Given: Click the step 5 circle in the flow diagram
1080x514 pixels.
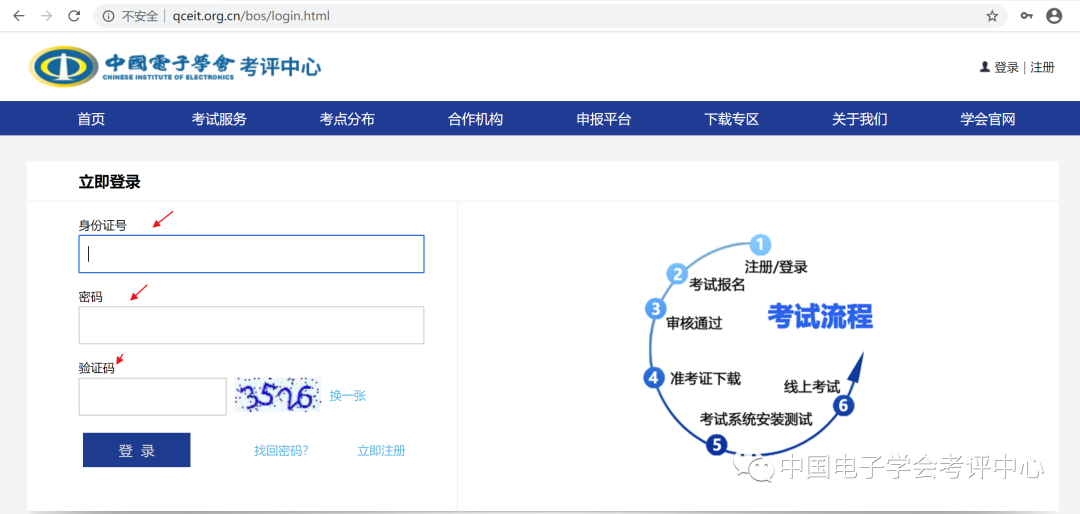Looking at the screenshot, I should pos(717,446).
